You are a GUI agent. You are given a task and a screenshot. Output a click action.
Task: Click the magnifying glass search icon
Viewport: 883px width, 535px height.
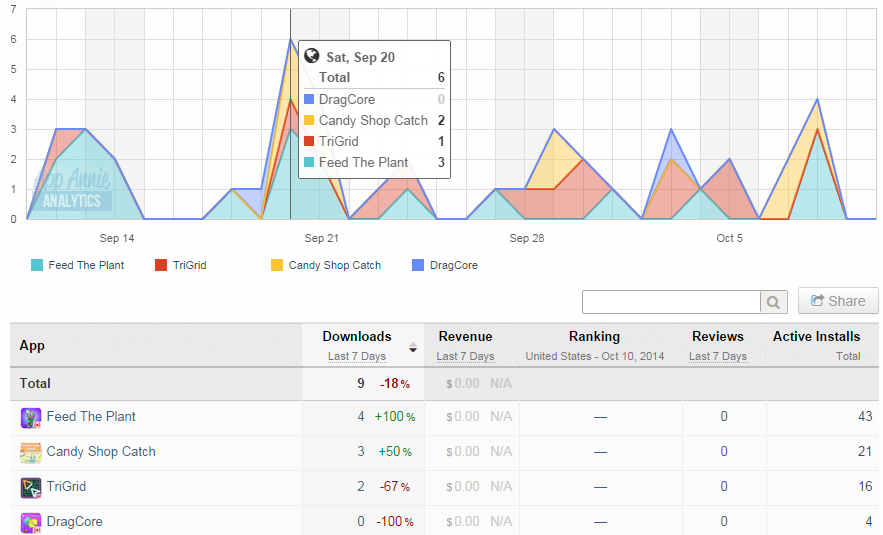tap(773, 302)
